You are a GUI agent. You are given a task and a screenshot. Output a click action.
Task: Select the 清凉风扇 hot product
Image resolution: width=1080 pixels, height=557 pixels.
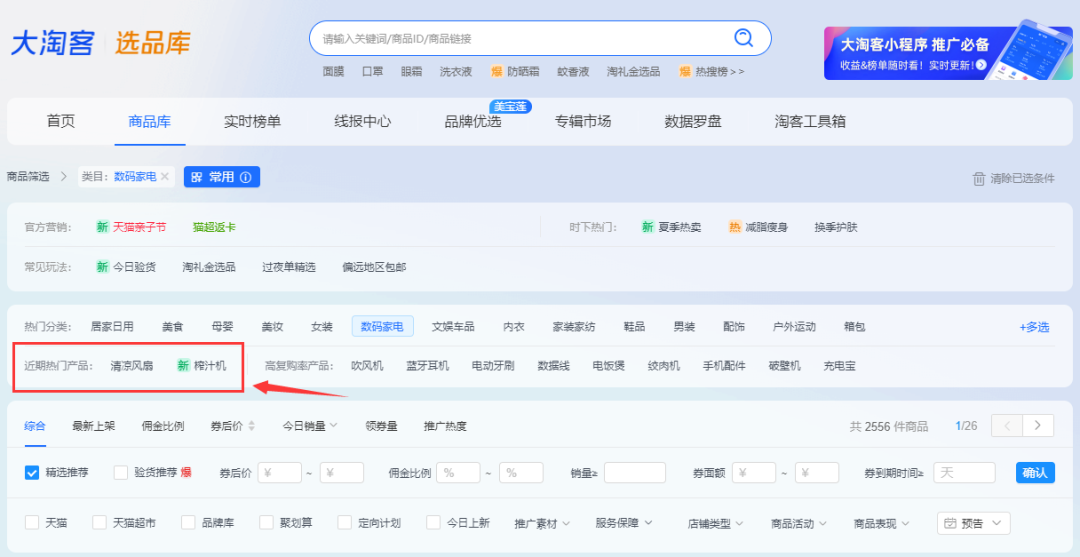tap(132, 366)
